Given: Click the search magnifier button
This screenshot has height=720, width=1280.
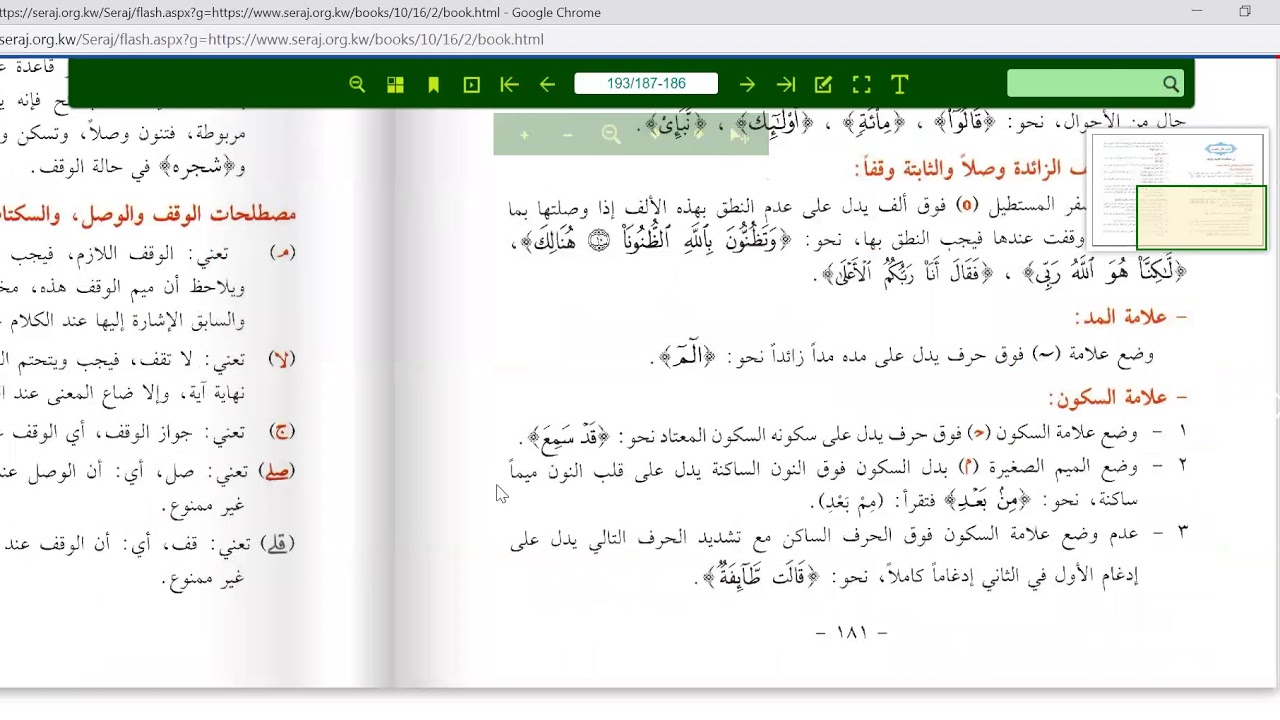Looking at the screenshot, I should (x=1171, y=85).
